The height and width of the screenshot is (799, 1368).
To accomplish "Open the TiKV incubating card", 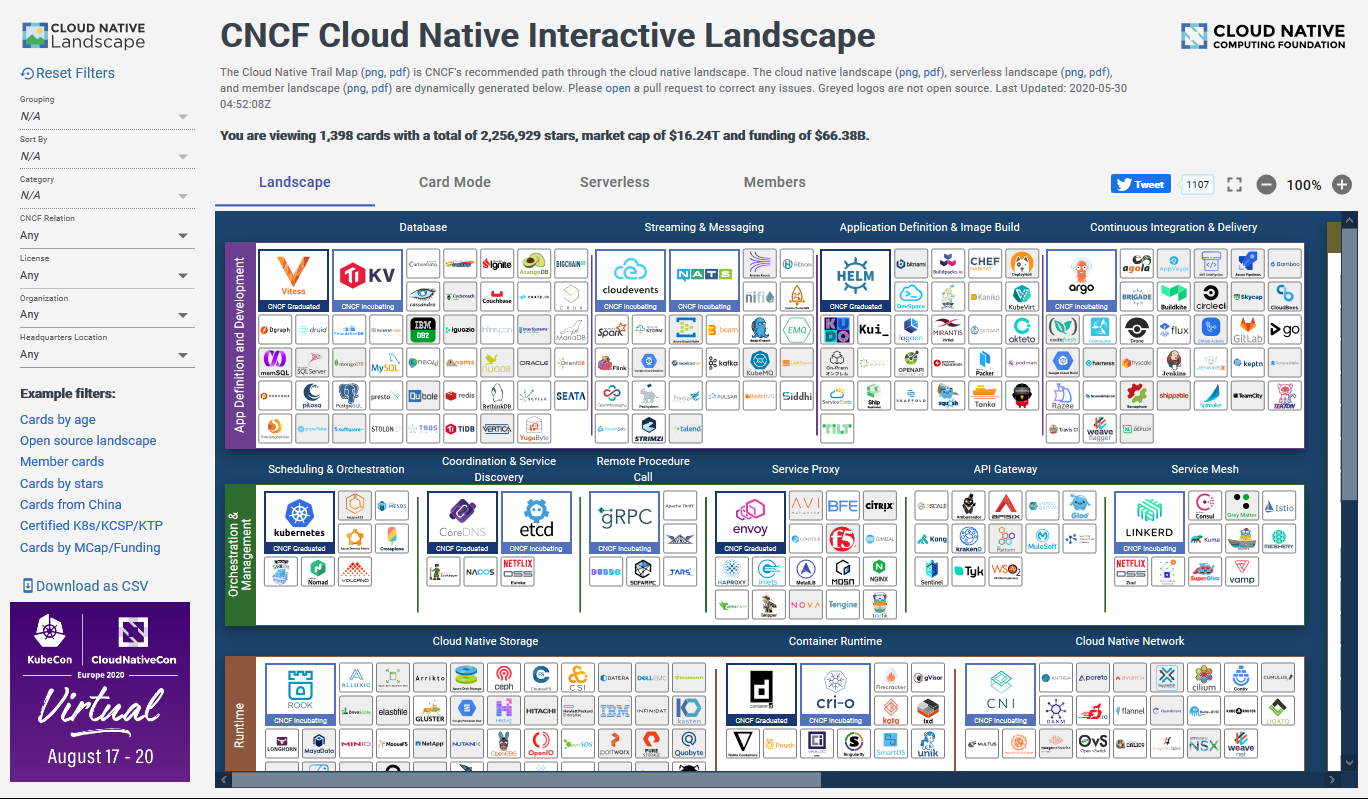I will (x=367, y=280).
